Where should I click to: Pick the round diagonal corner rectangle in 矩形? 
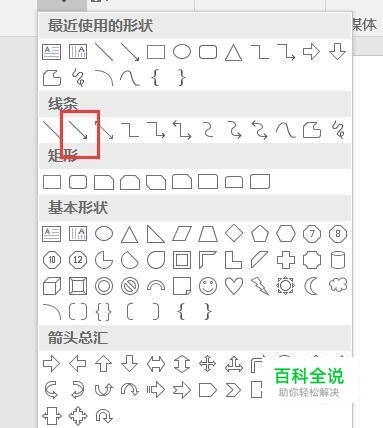coord(260,182)
